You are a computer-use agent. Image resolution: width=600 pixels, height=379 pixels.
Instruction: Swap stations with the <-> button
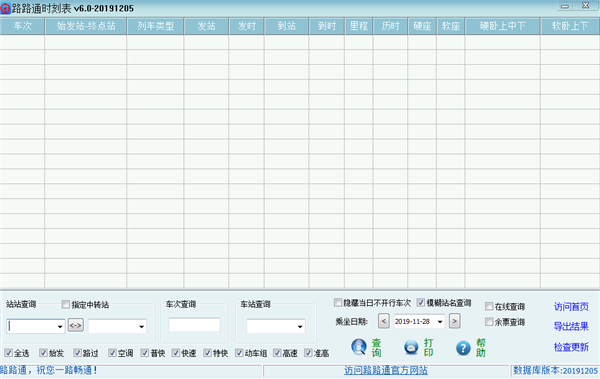pos(76,325)
